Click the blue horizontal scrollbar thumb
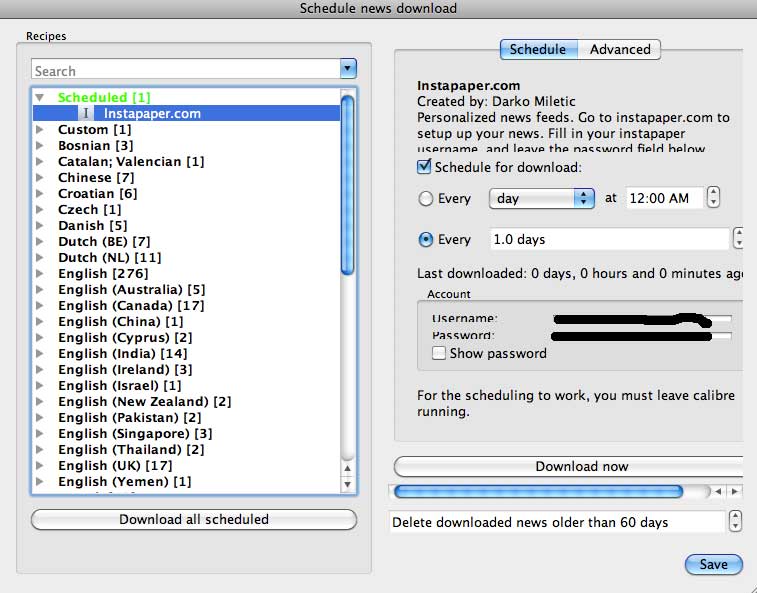The image size is (757, 593). click(538, 492)
